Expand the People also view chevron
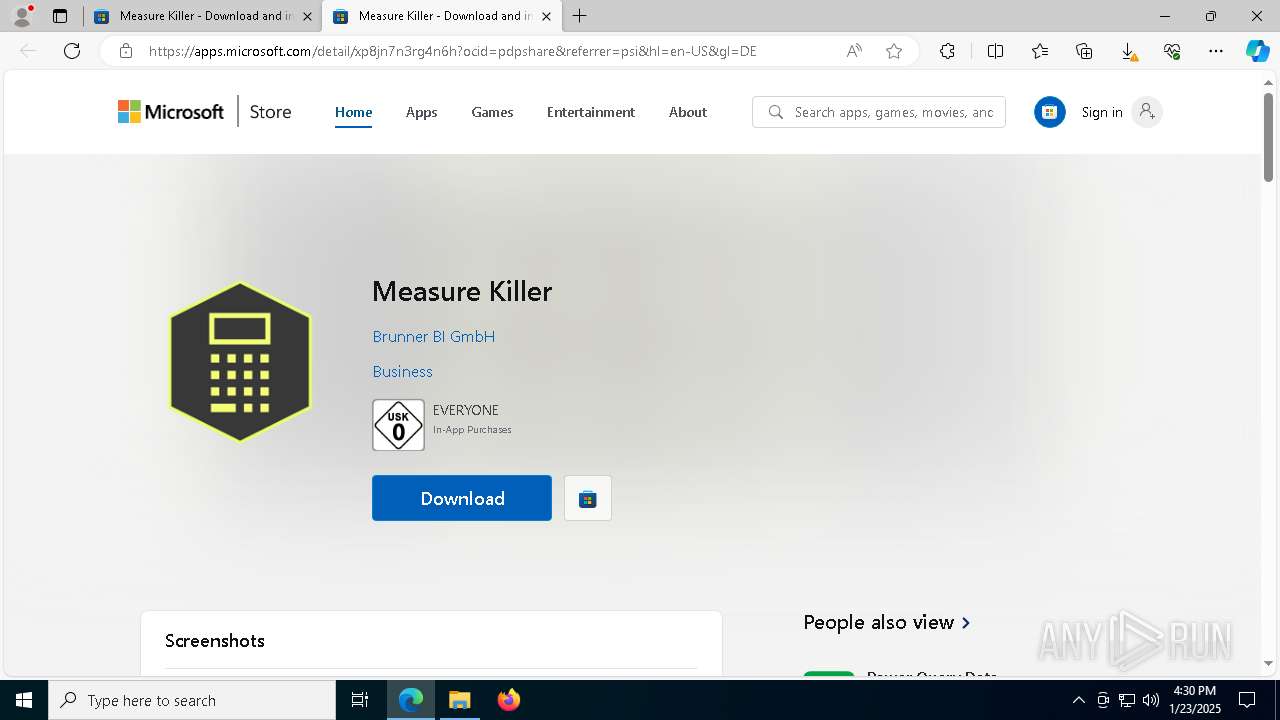 [966, 622]
